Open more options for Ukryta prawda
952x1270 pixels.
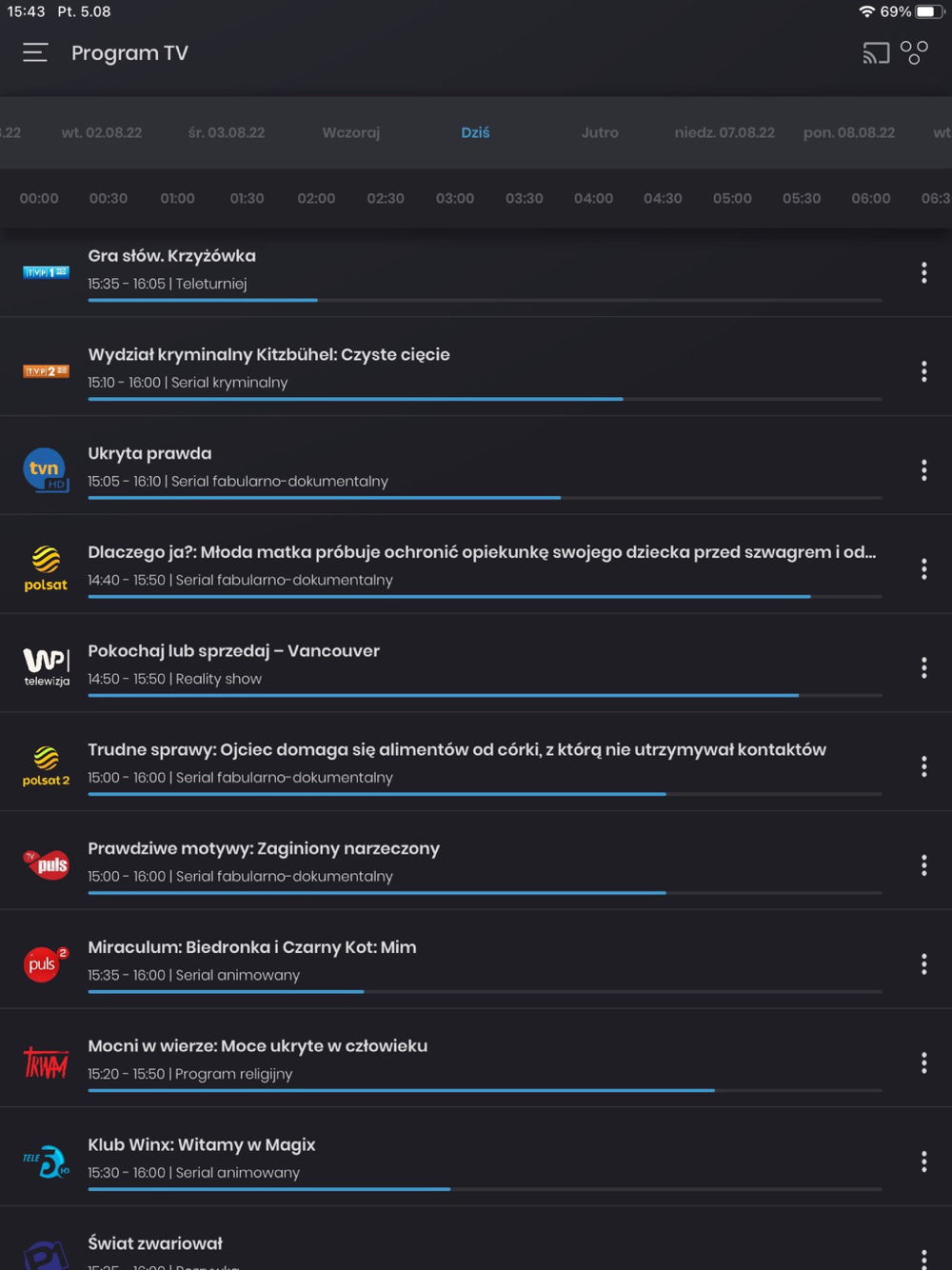click(x=923, y=470)
